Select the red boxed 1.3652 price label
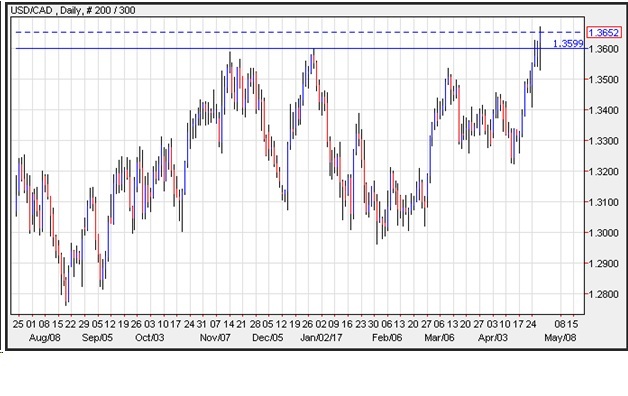This screenshot has width=628, height=396. coord(604,32)
